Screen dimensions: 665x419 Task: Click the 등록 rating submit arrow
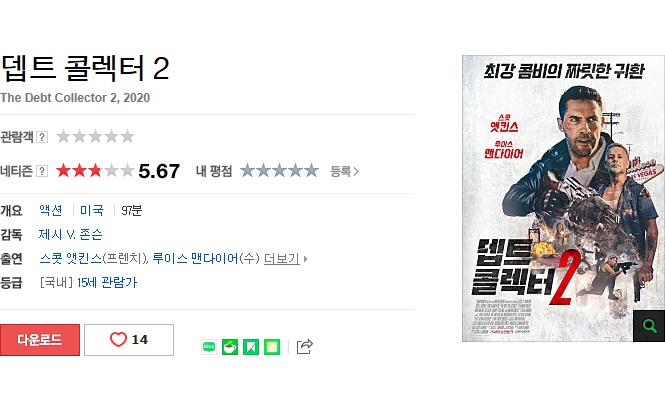[x=344, y=171]
